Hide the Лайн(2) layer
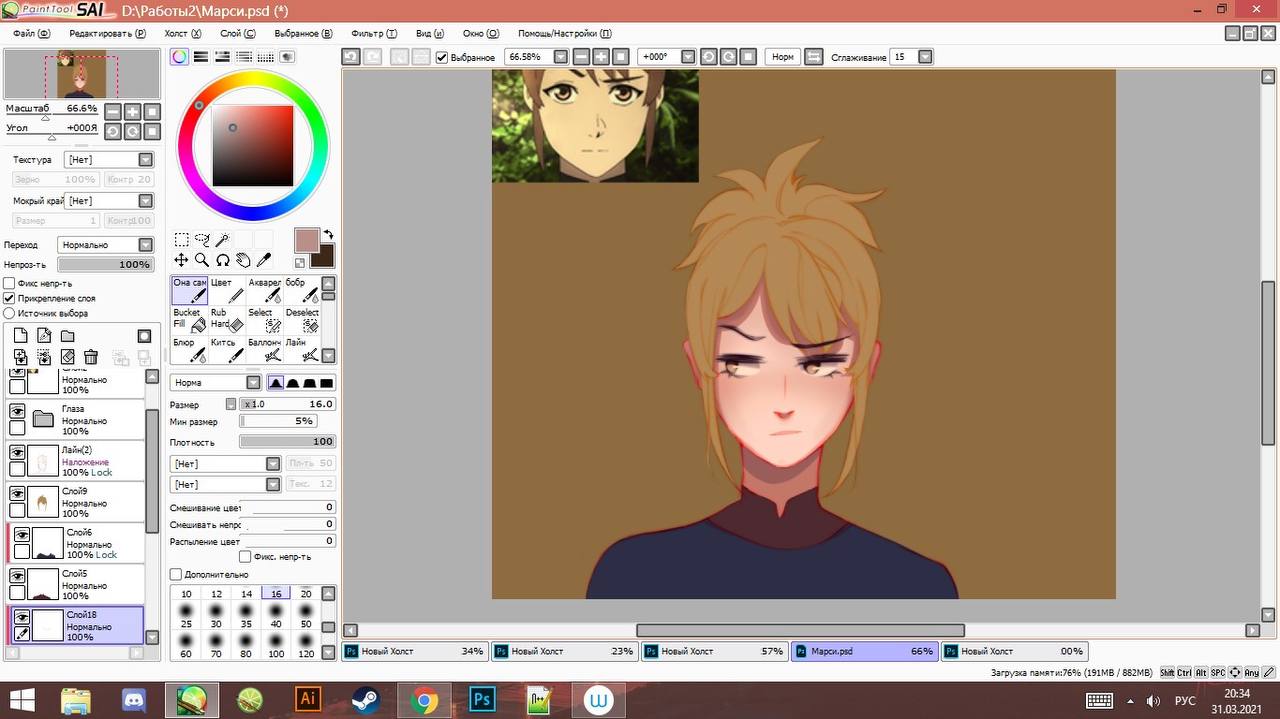 [x=17, y=452]
